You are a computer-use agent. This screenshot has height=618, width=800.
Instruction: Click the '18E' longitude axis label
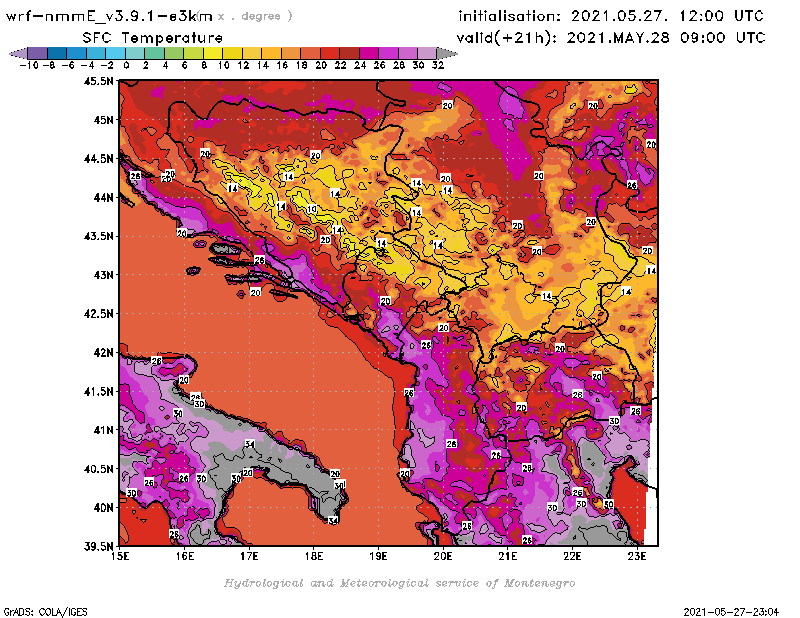[x=314, y=556]
